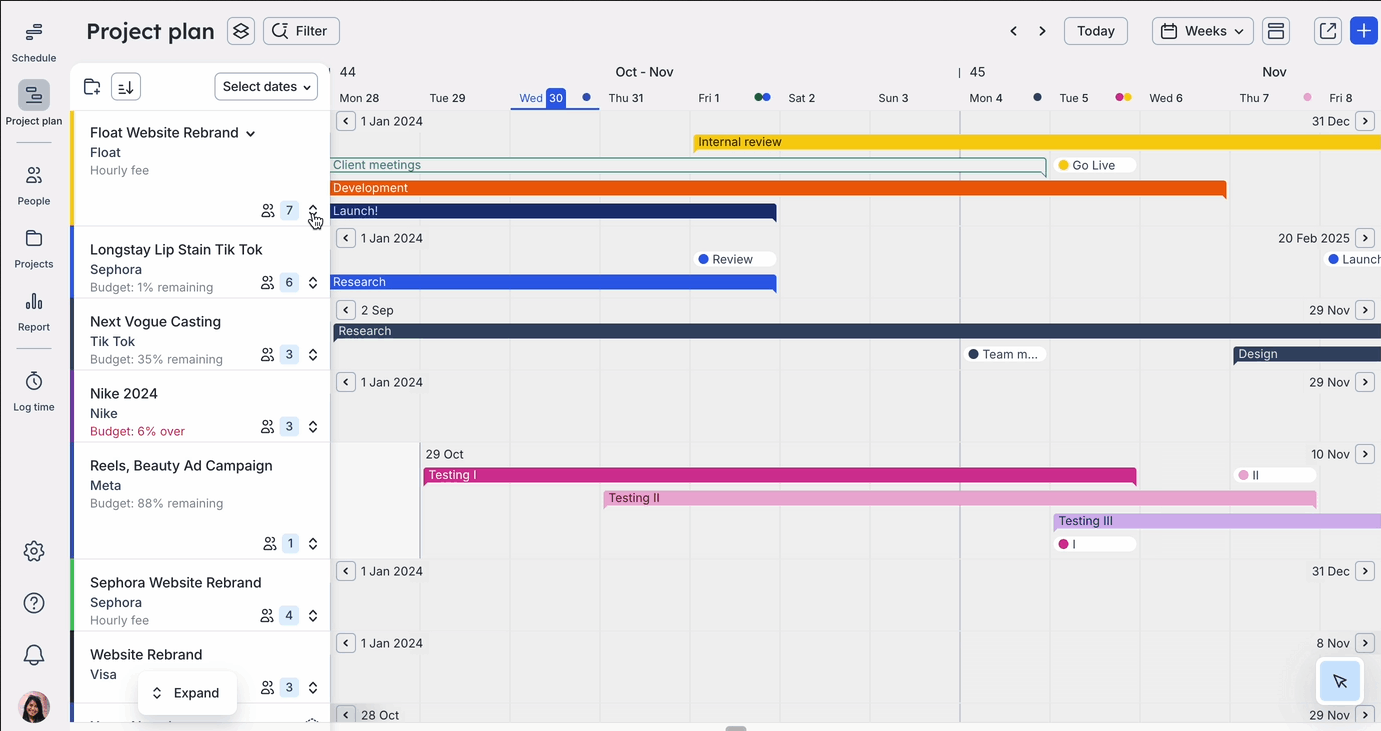
Task: Click the layers icon beside the Project plan title
Action: (x=240, y=31)
